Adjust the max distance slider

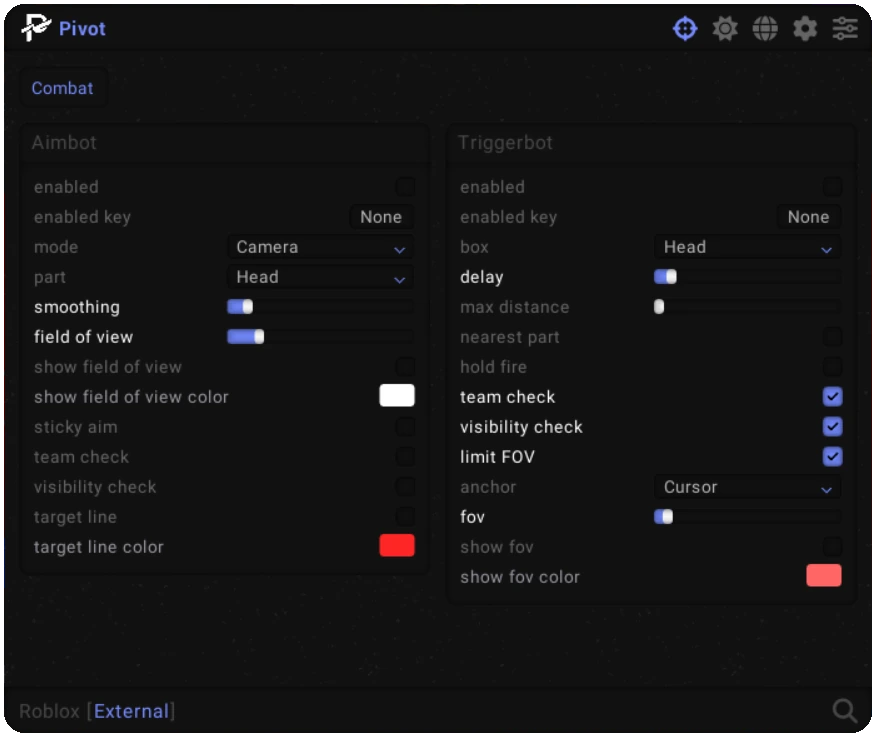tap(748, 307)
